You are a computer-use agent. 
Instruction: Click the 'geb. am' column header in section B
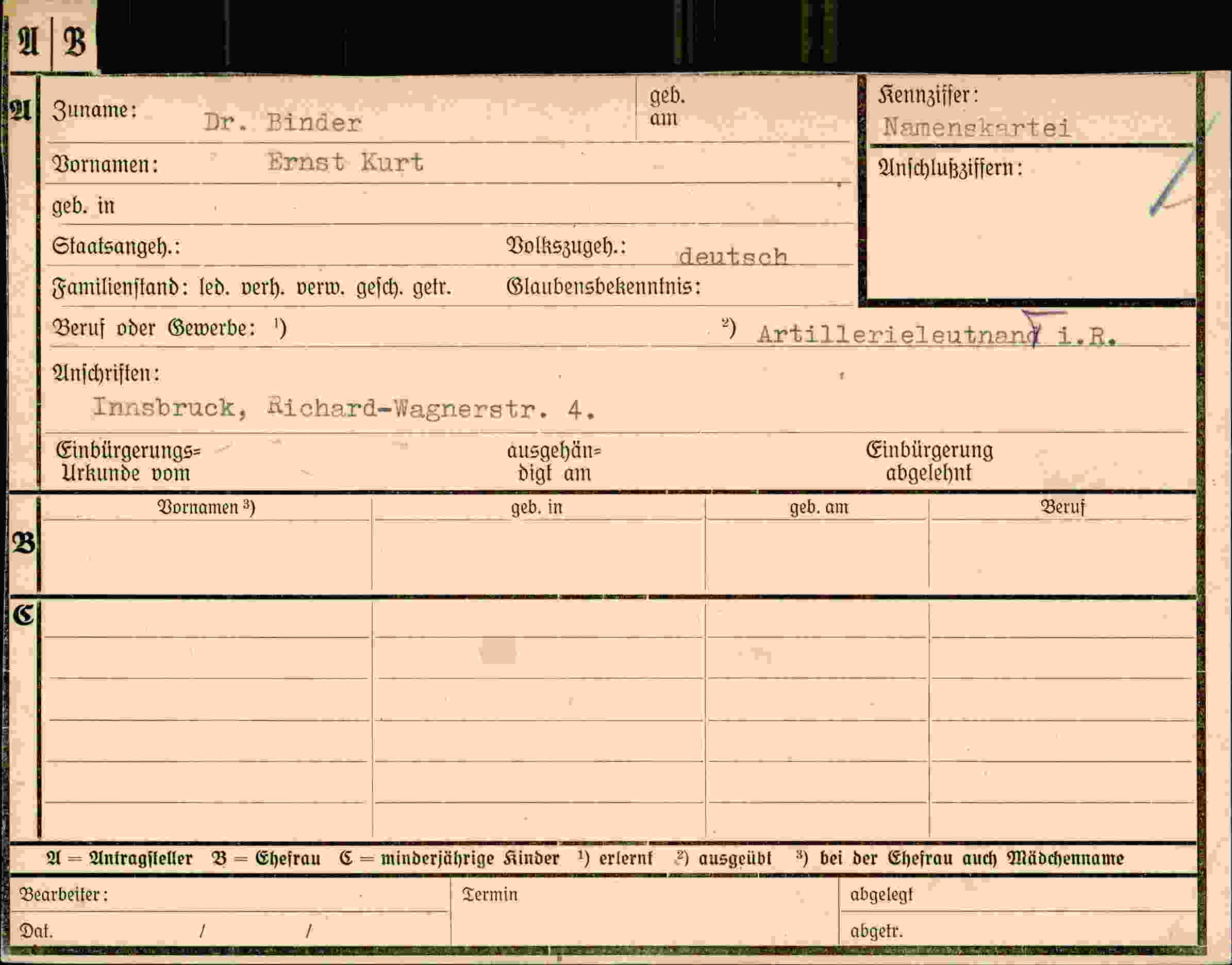(819, 507)
